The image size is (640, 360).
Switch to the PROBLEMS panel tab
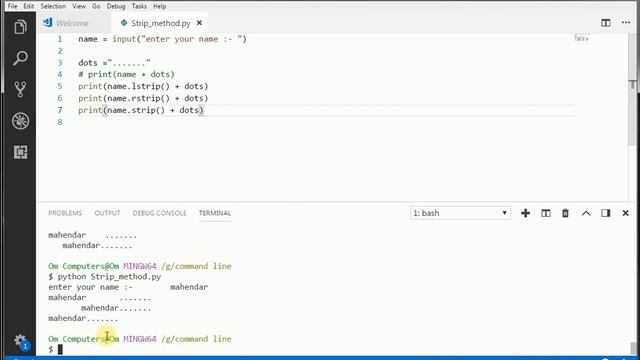coord(65,213)
